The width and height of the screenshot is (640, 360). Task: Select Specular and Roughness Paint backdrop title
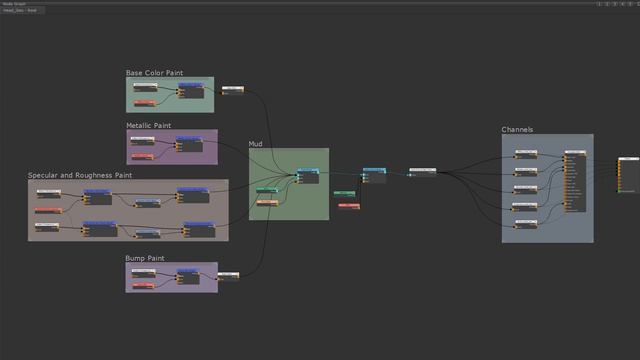pos(80,175)
